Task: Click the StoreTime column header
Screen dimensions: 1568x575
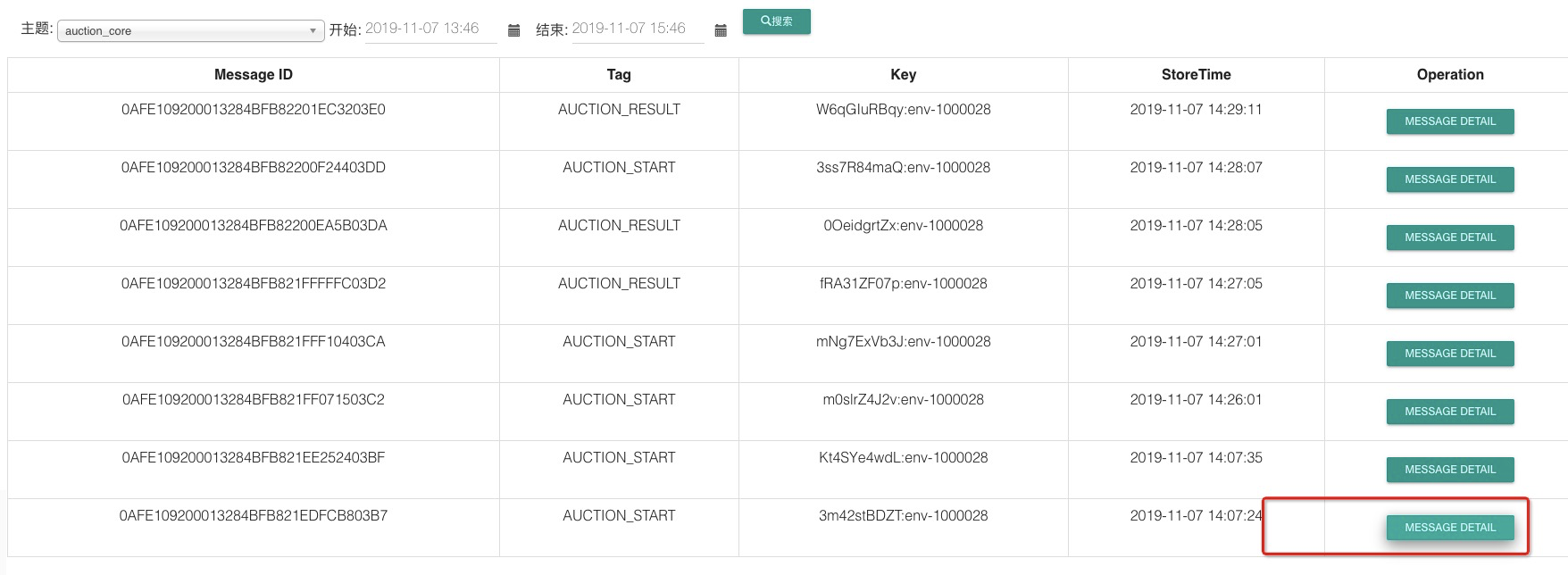Action: (x=1195, y=75)
